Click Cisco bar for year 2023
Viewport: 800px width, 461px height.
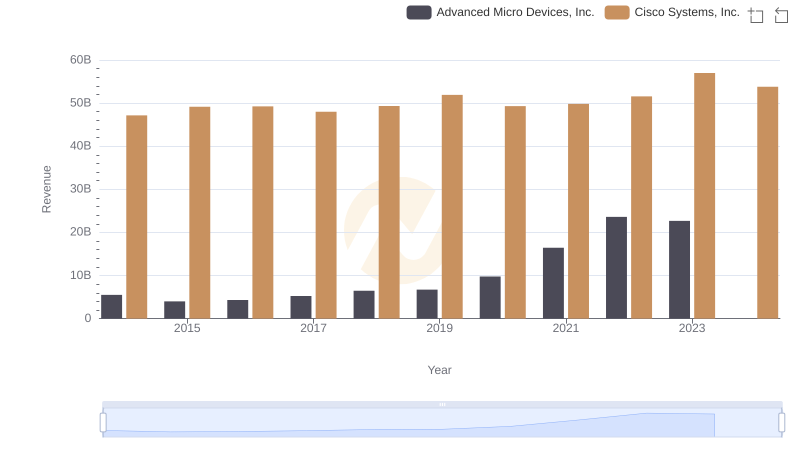coord(704,196)
